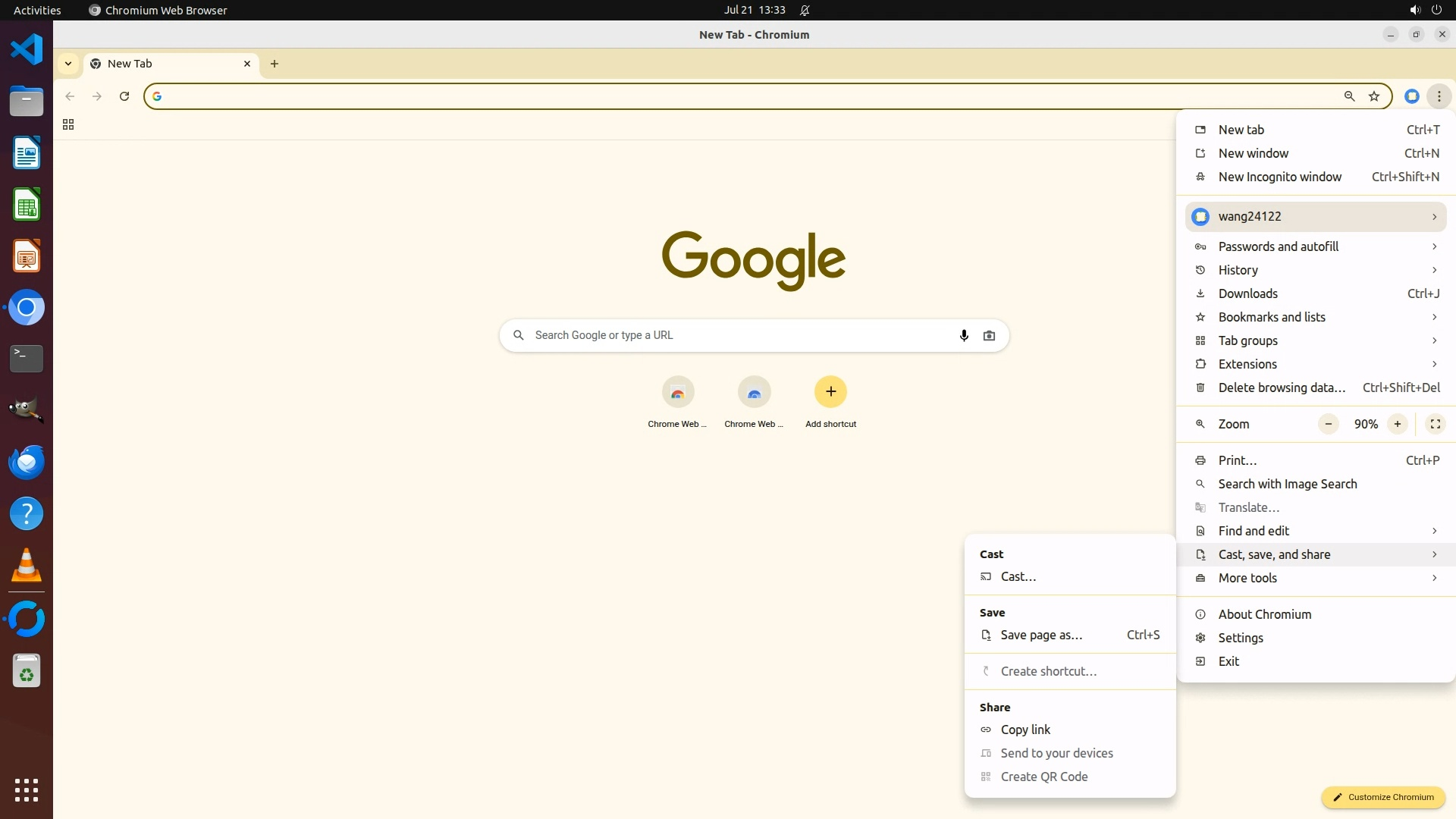Reload the page with refresh icon

124,96
